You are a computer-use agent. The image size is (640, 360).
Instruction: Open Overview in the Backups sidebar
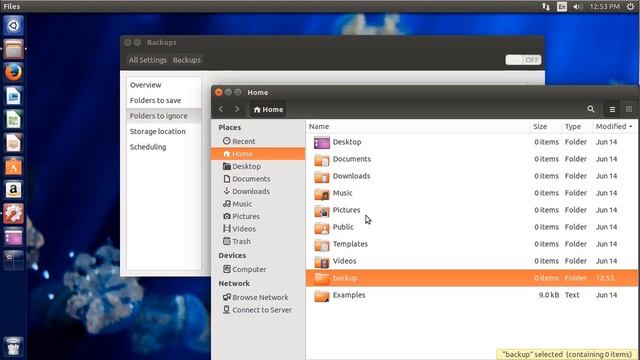[164, 85]
